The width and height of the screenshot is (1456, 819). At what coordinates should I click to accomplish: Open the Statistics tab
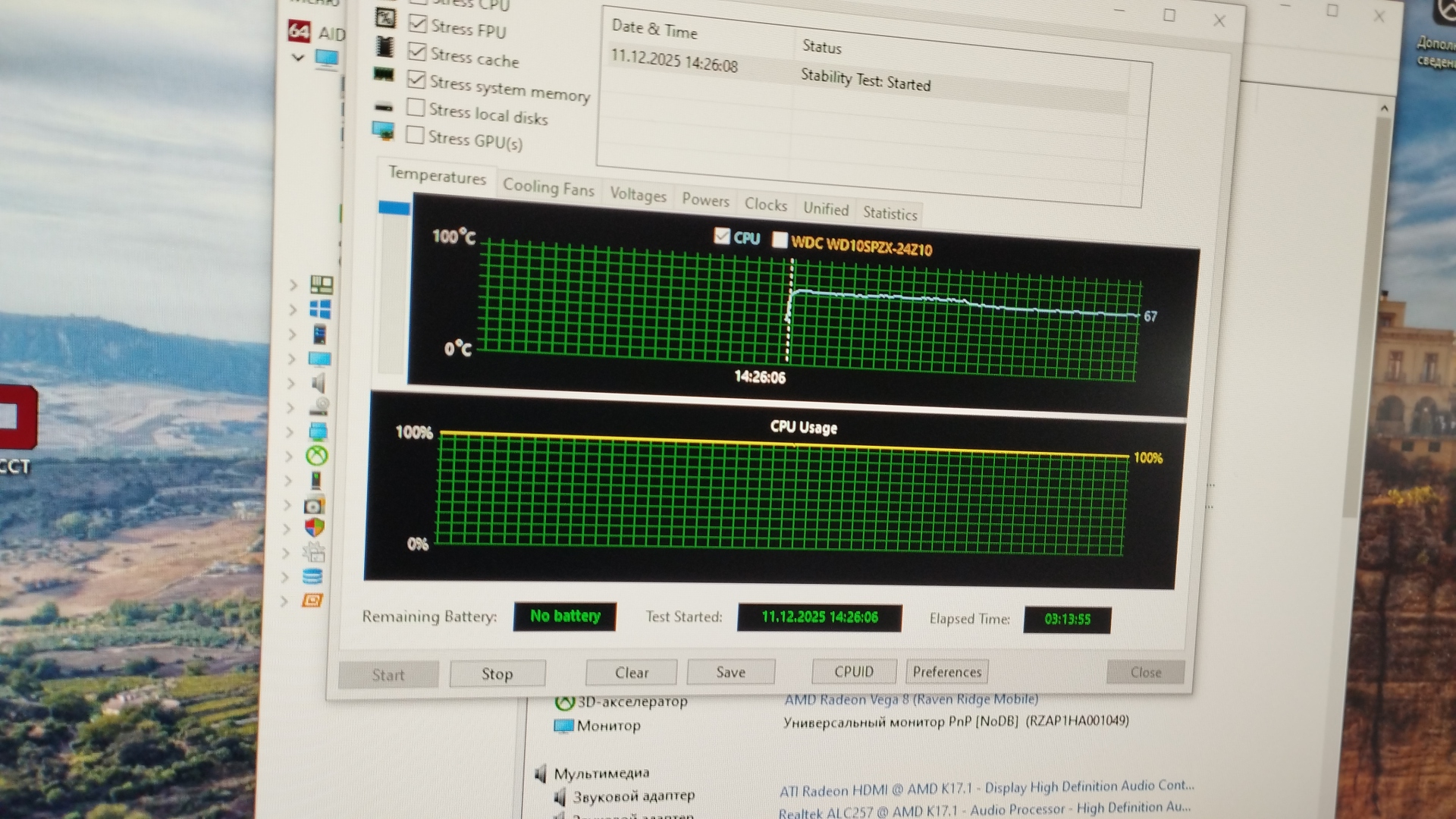[x=890, y=214]
